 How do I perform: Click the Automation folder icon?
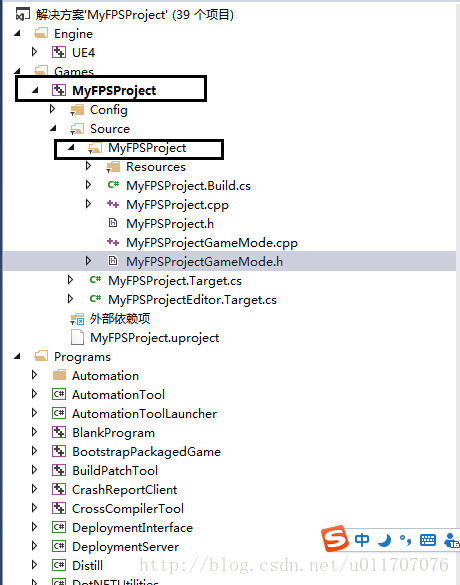[59, 375]
